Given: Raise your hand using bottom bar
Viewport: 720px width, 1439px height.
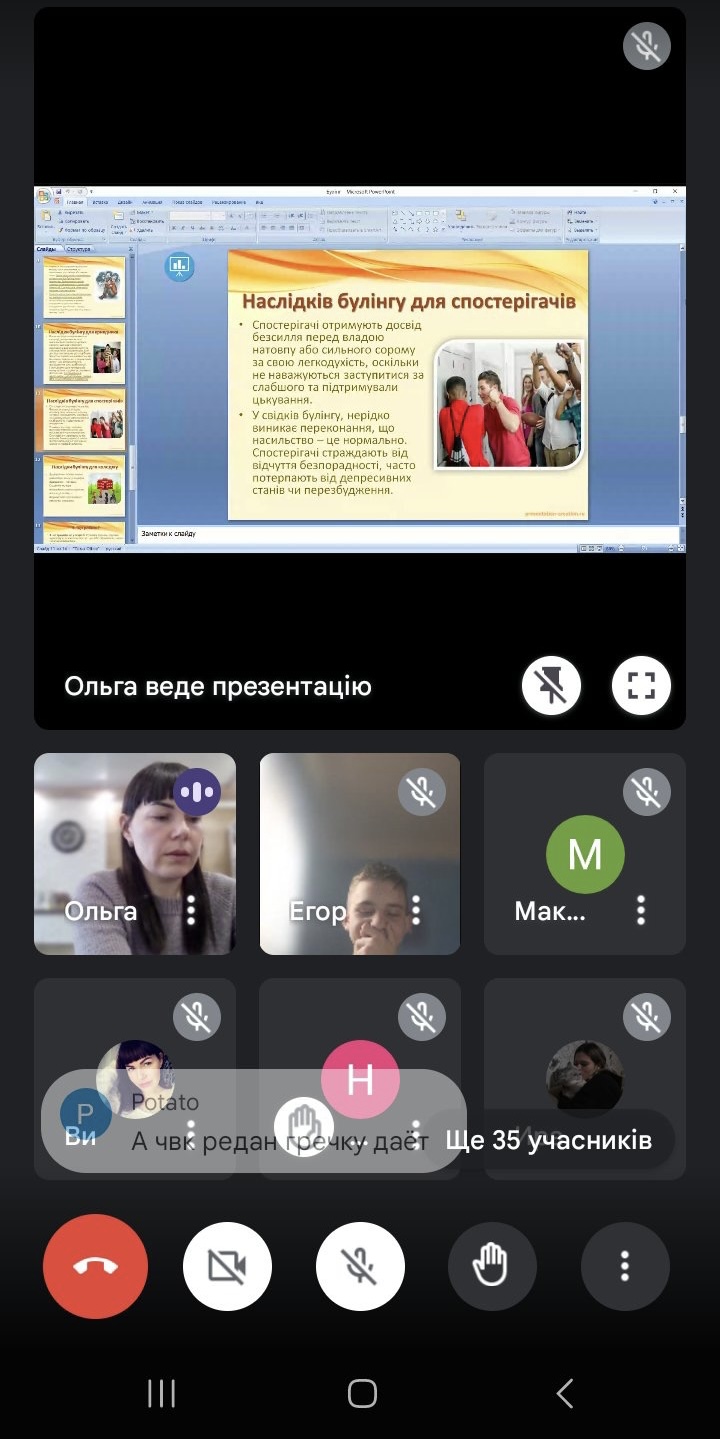Looking at the screenshot, I should click(492, 1267).
